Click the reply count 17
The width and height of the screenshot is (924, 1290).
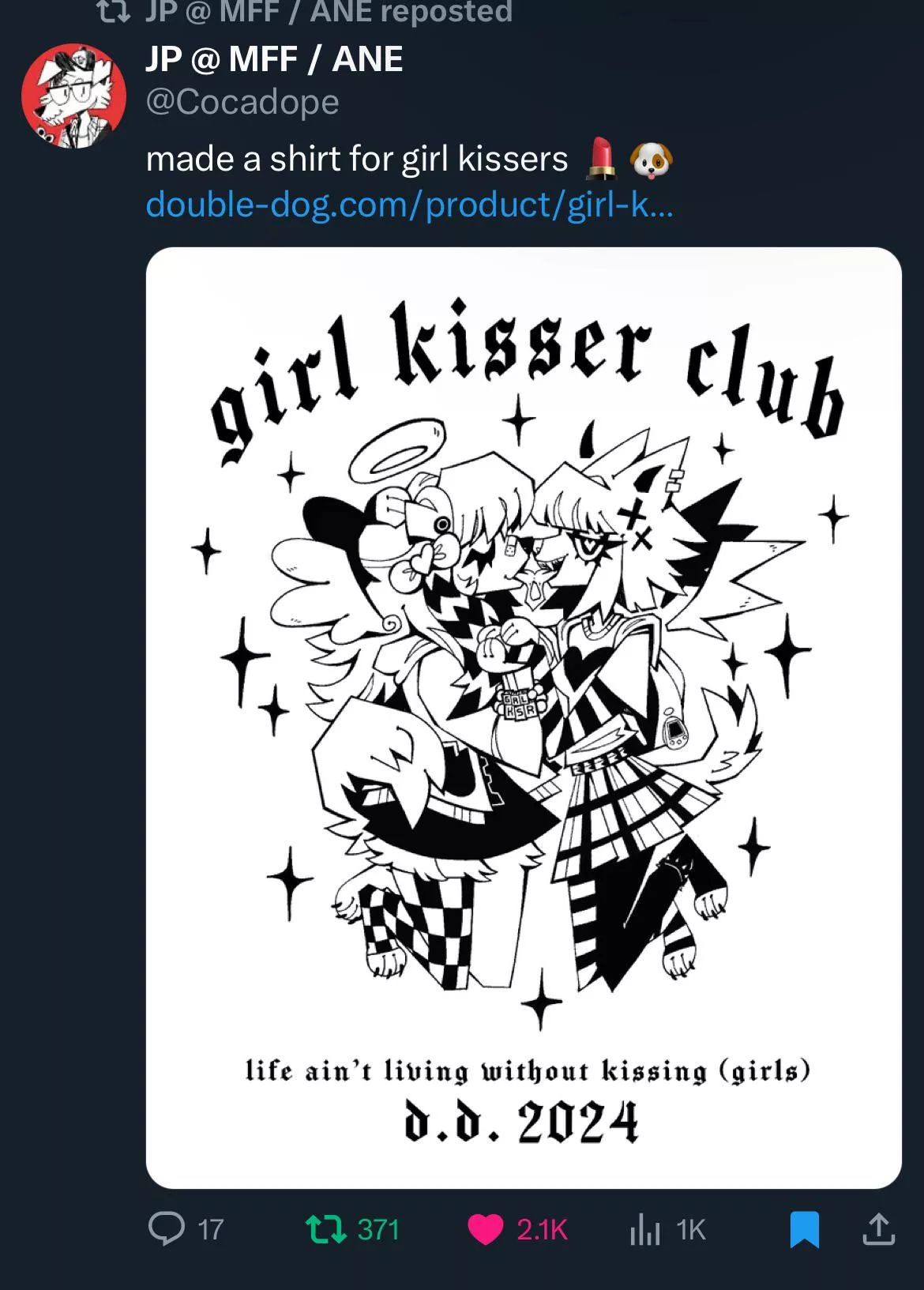click(x=210, y=1230)
